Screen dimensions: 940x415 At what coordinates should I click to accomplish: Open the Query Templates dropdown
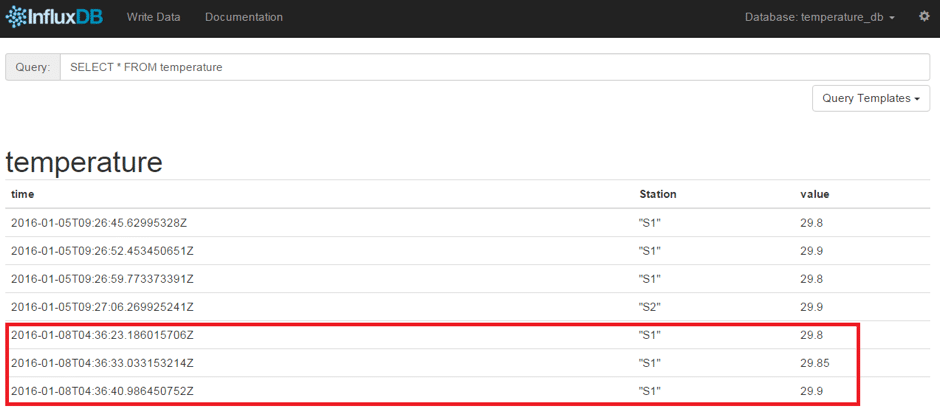click(x=871, y=98)
